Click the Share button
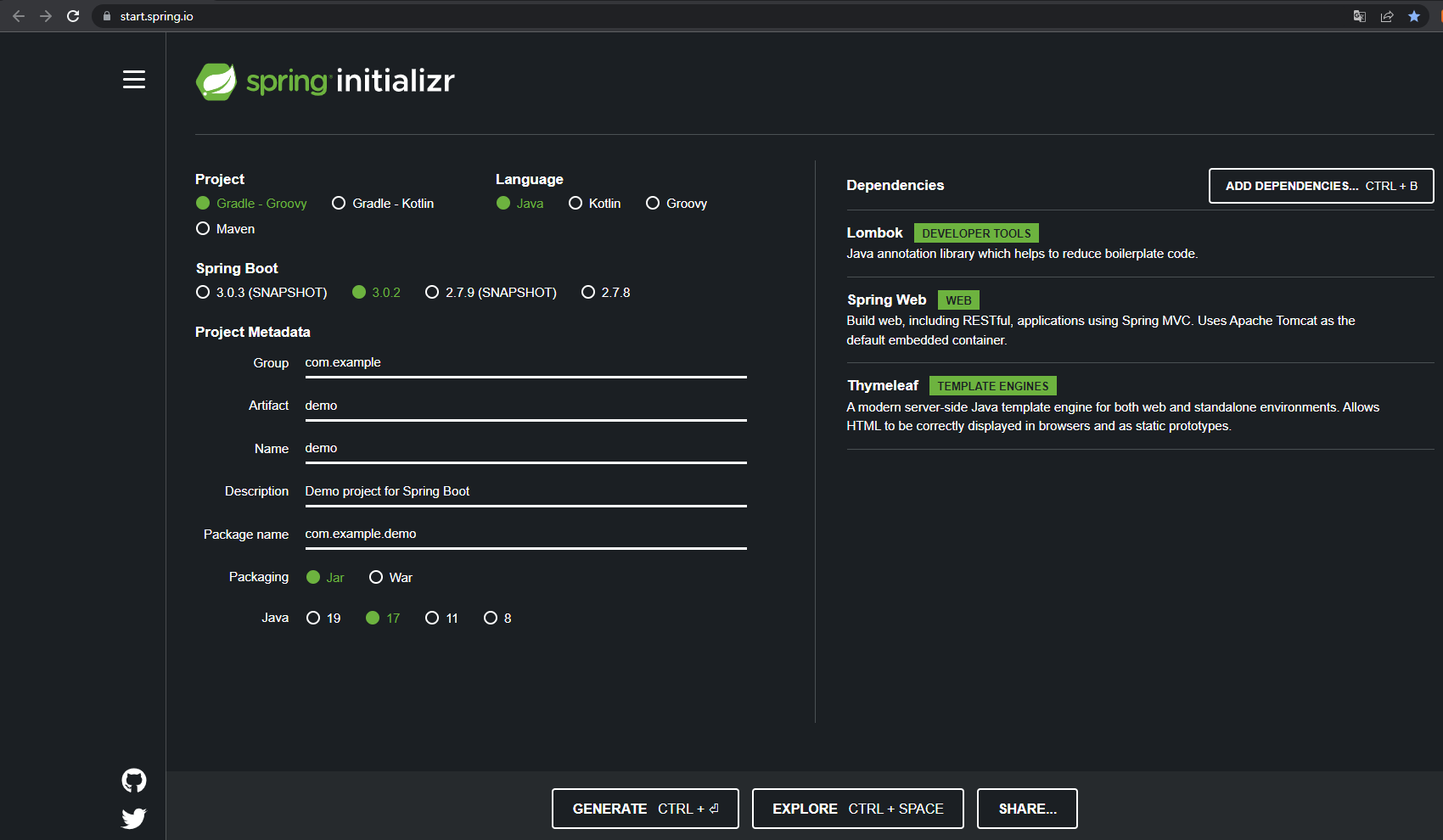The width and height of the screenshot is (1443, 840). pos(1027,809)
